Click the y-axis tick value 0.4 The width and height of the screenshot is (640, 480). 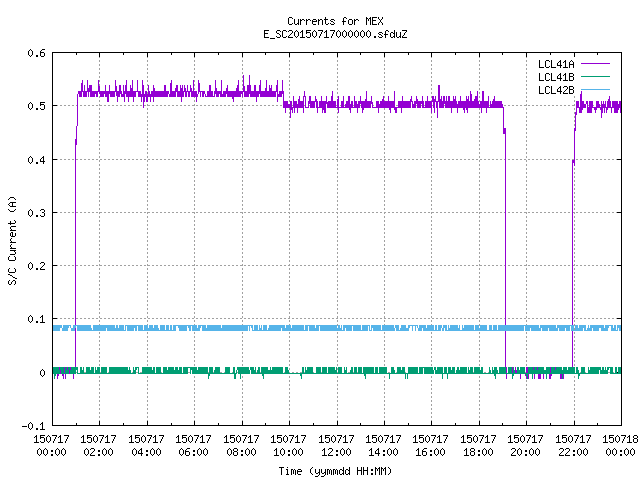[36, 160]
